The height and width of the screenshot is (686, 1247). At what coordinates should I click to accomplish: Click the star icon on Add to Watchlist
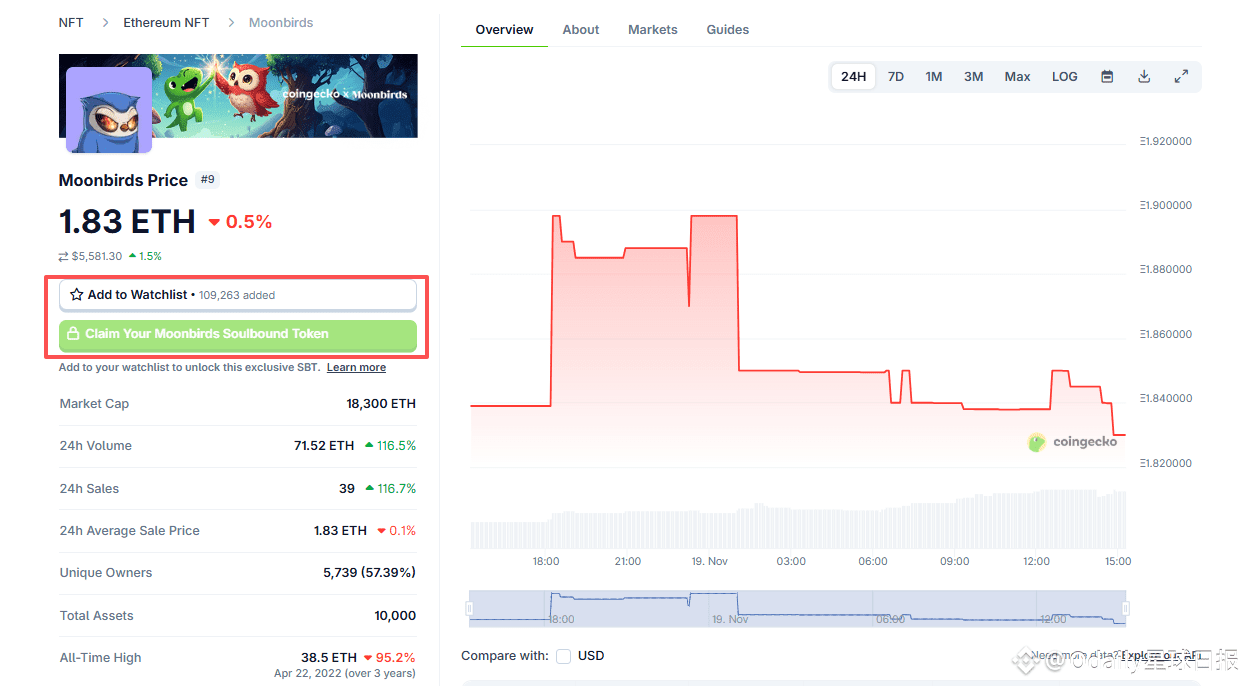(x=77, y=295)
